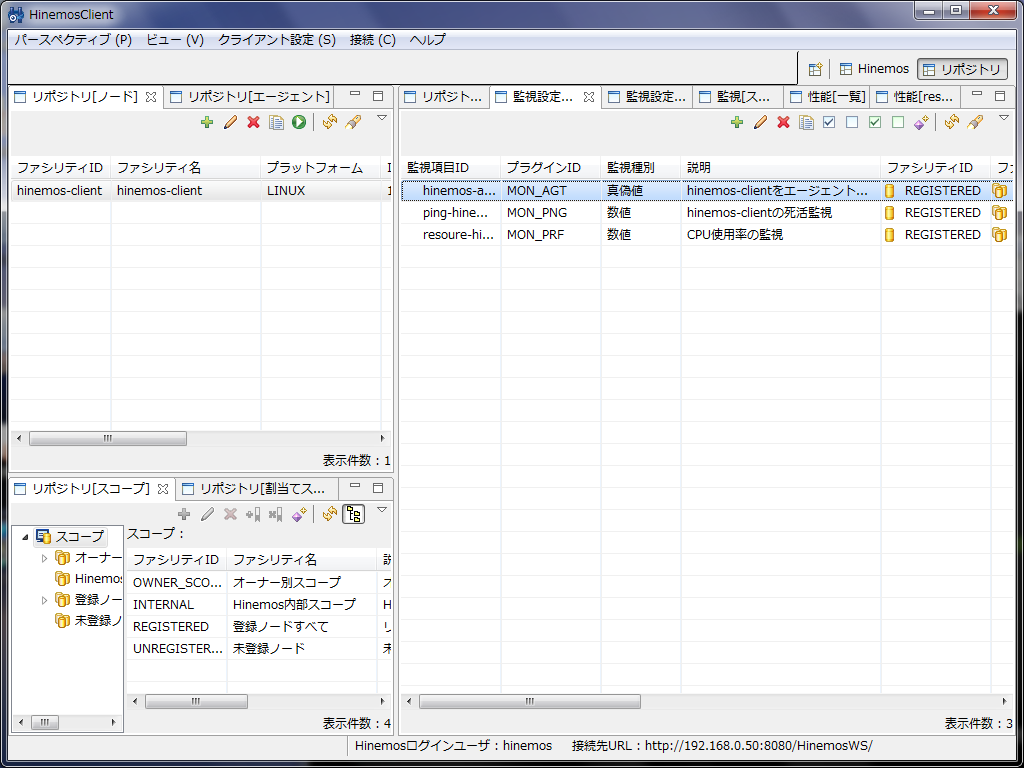
Task: Minimize the monitor settings view pane
Action: [x=977, y=95]
